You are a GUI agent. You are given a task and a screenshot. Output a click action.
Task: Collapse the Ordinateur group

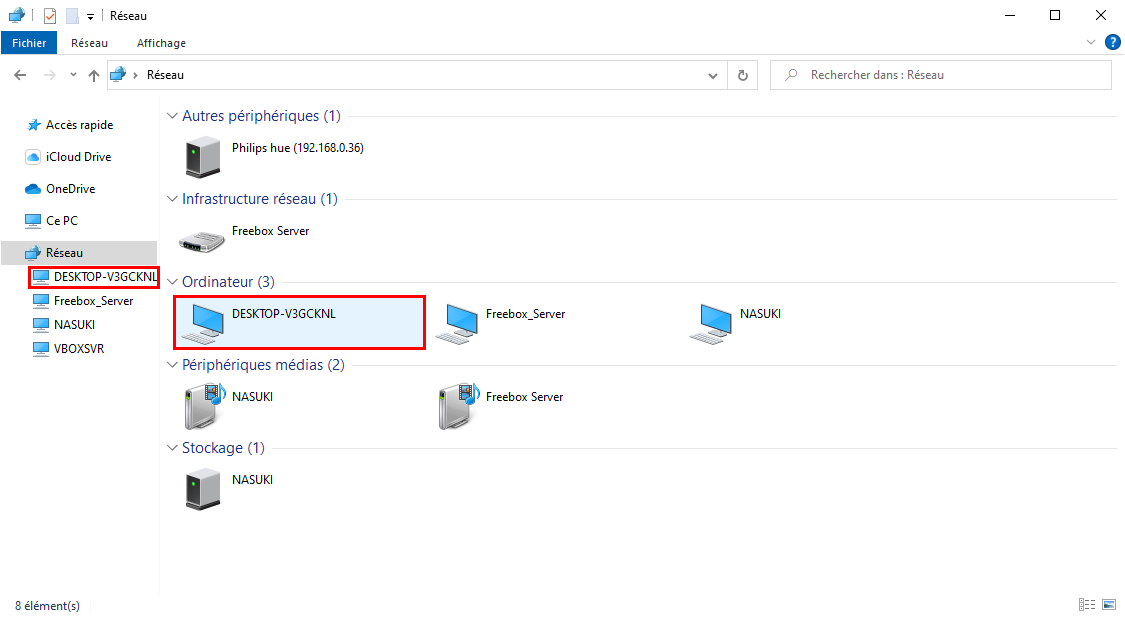tap(172, 282)
